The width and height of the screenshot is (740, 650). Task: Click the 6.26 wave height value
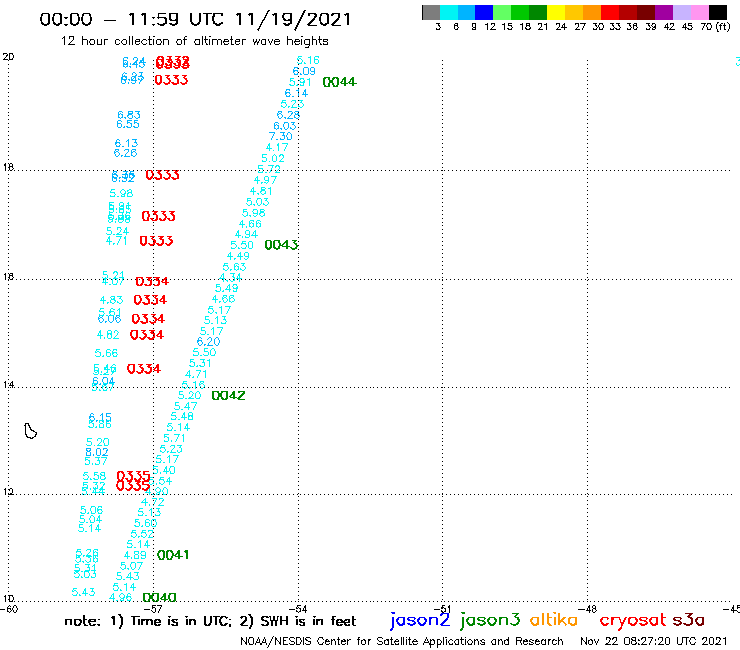click(126, 153)
